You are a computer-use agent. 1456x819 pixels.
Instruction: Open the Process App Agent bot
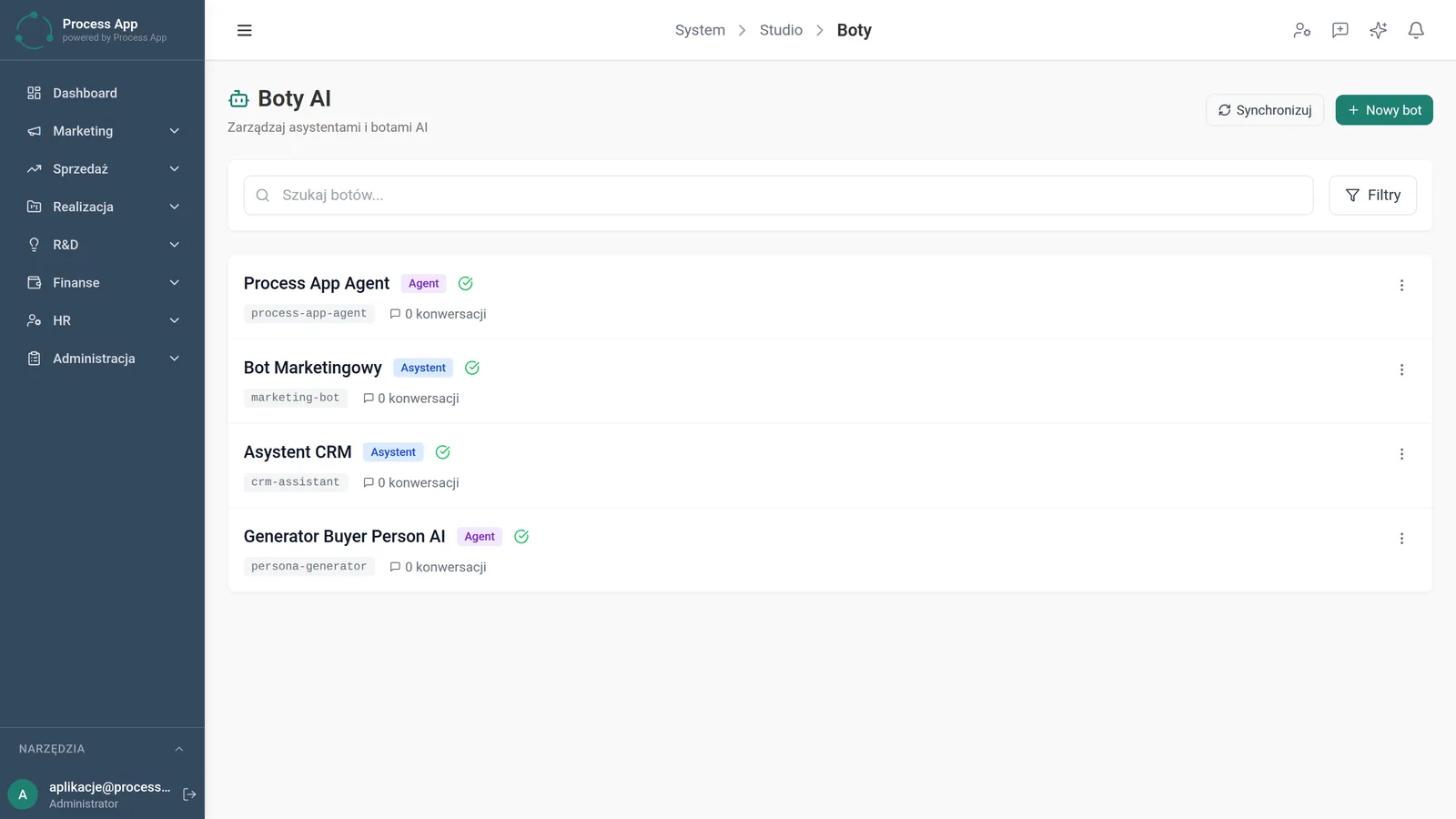coord(316,284)
